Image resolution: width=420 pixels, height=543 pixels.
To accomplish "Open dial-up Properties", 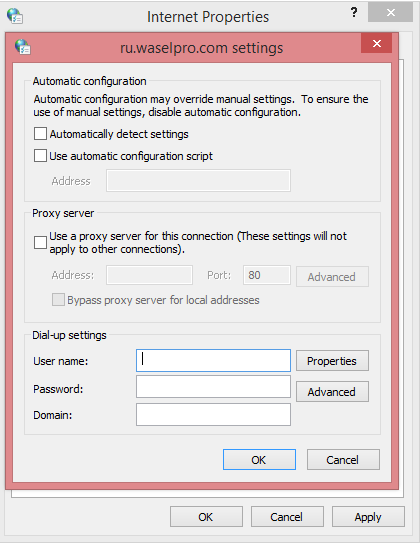I will [332, 361].
